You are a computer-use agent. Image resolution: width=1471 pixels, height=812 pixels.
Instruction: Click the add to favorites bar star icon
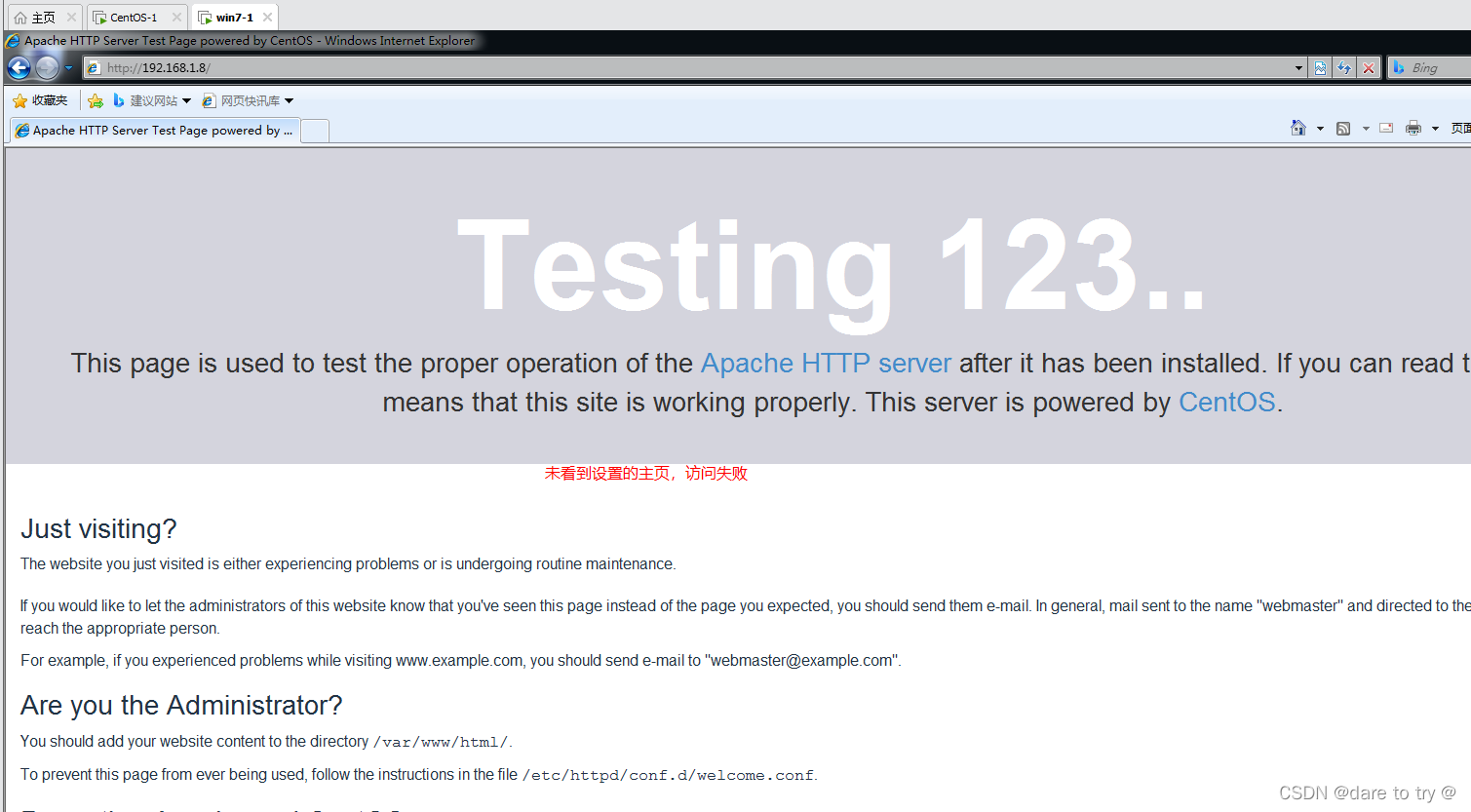click(96, 100)
